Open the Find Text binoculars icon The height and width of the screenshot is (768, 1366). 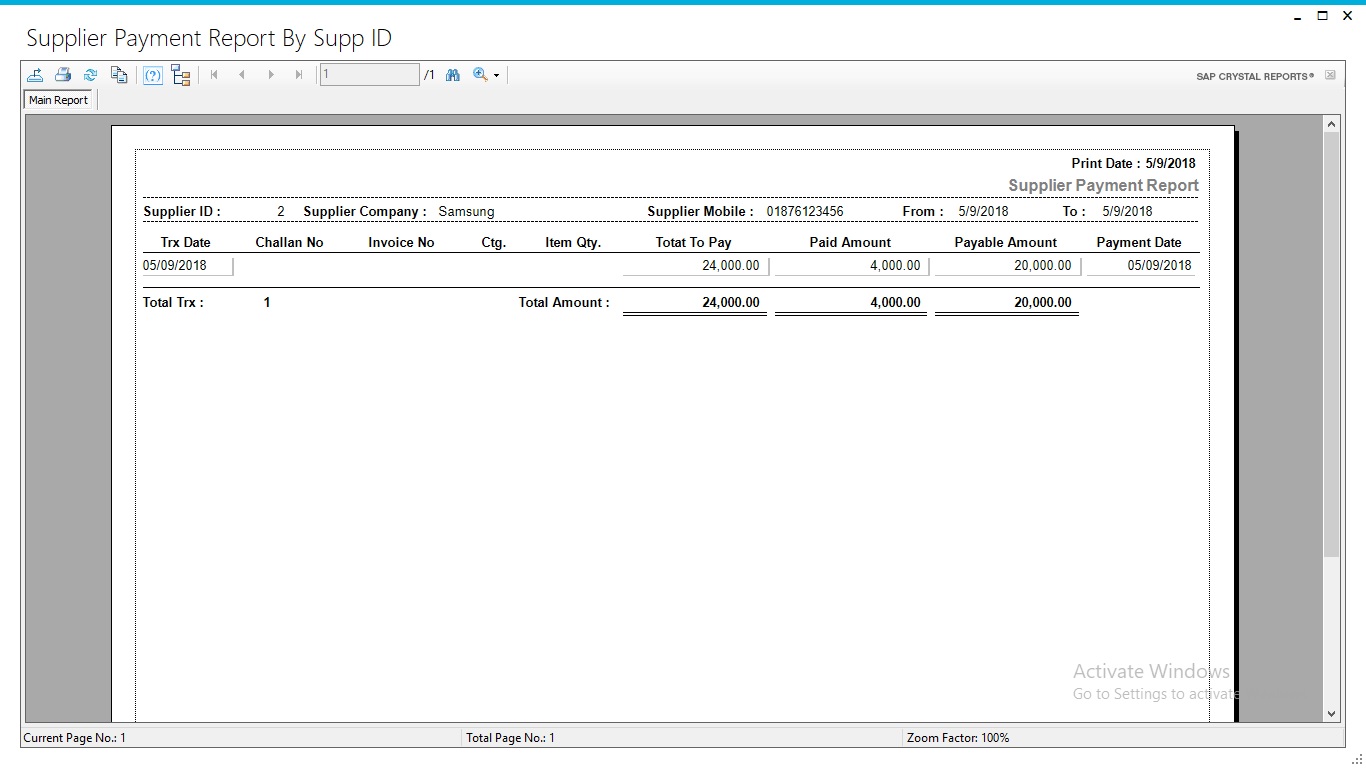pyautogui.click(x=452, y=74)
